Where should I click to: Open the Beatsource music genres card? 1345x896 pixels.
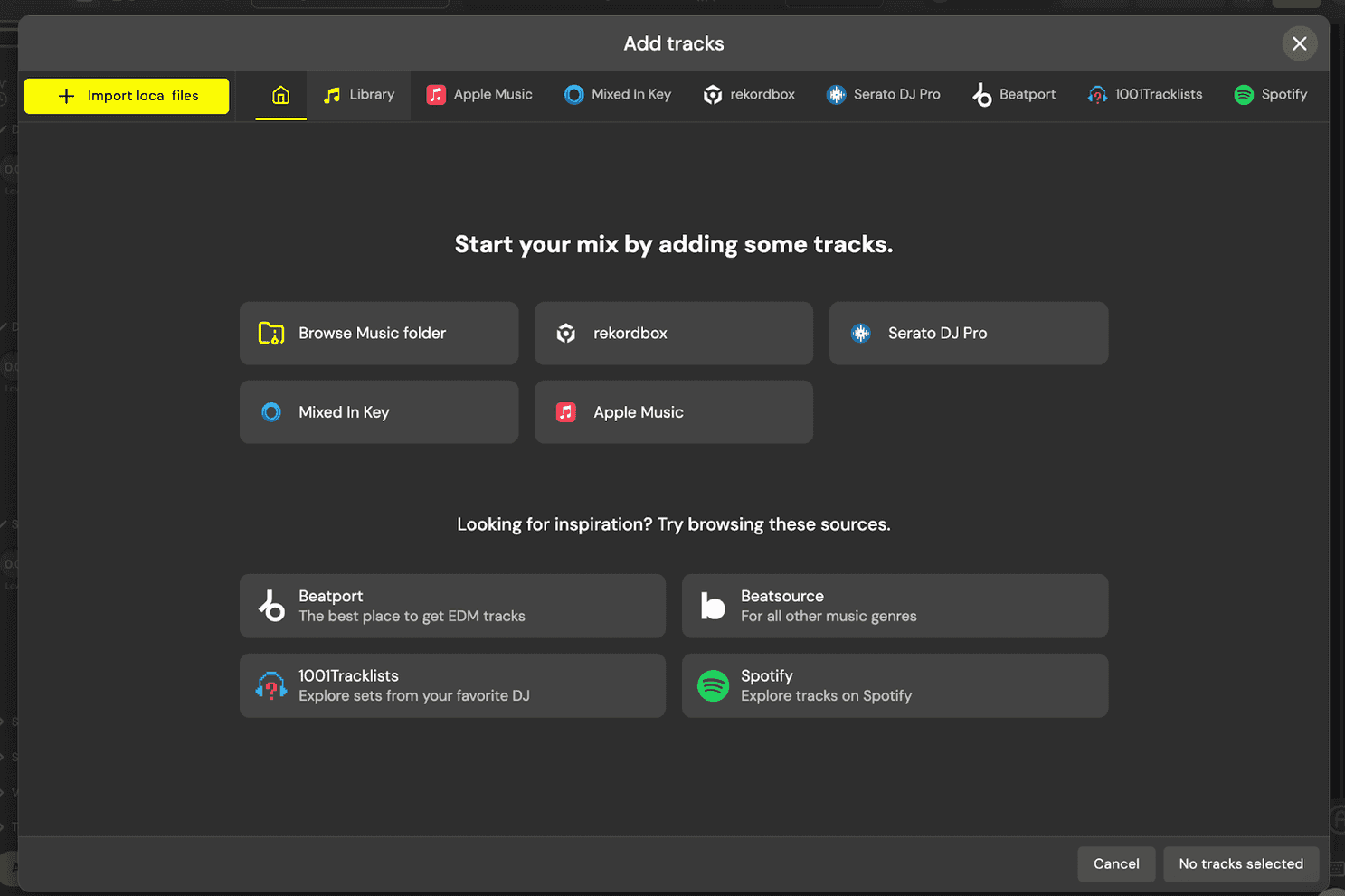[895, 607]
